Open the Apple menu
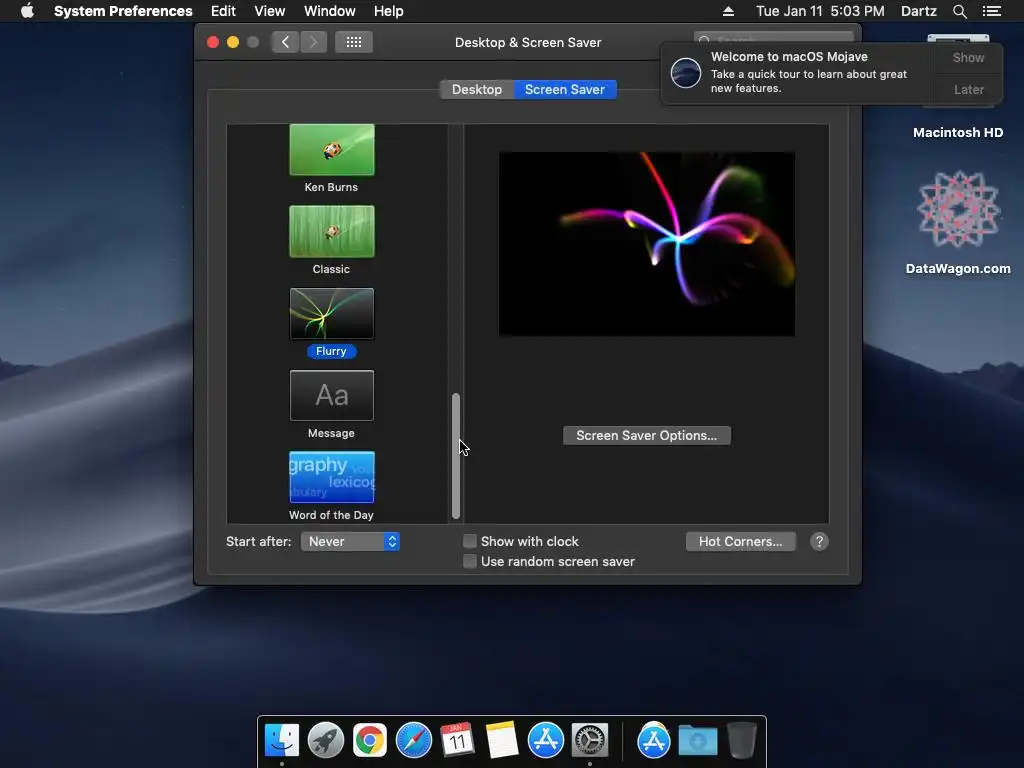Screen dimensions: 1024x768 pos(27,11)
